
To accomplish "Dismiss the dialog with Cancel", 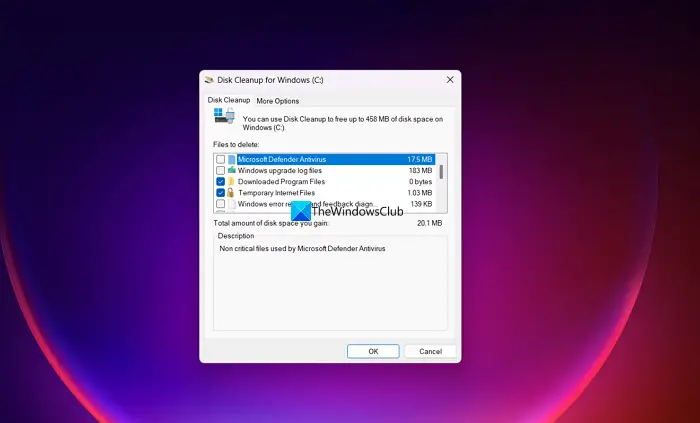I will coord(430,351).
